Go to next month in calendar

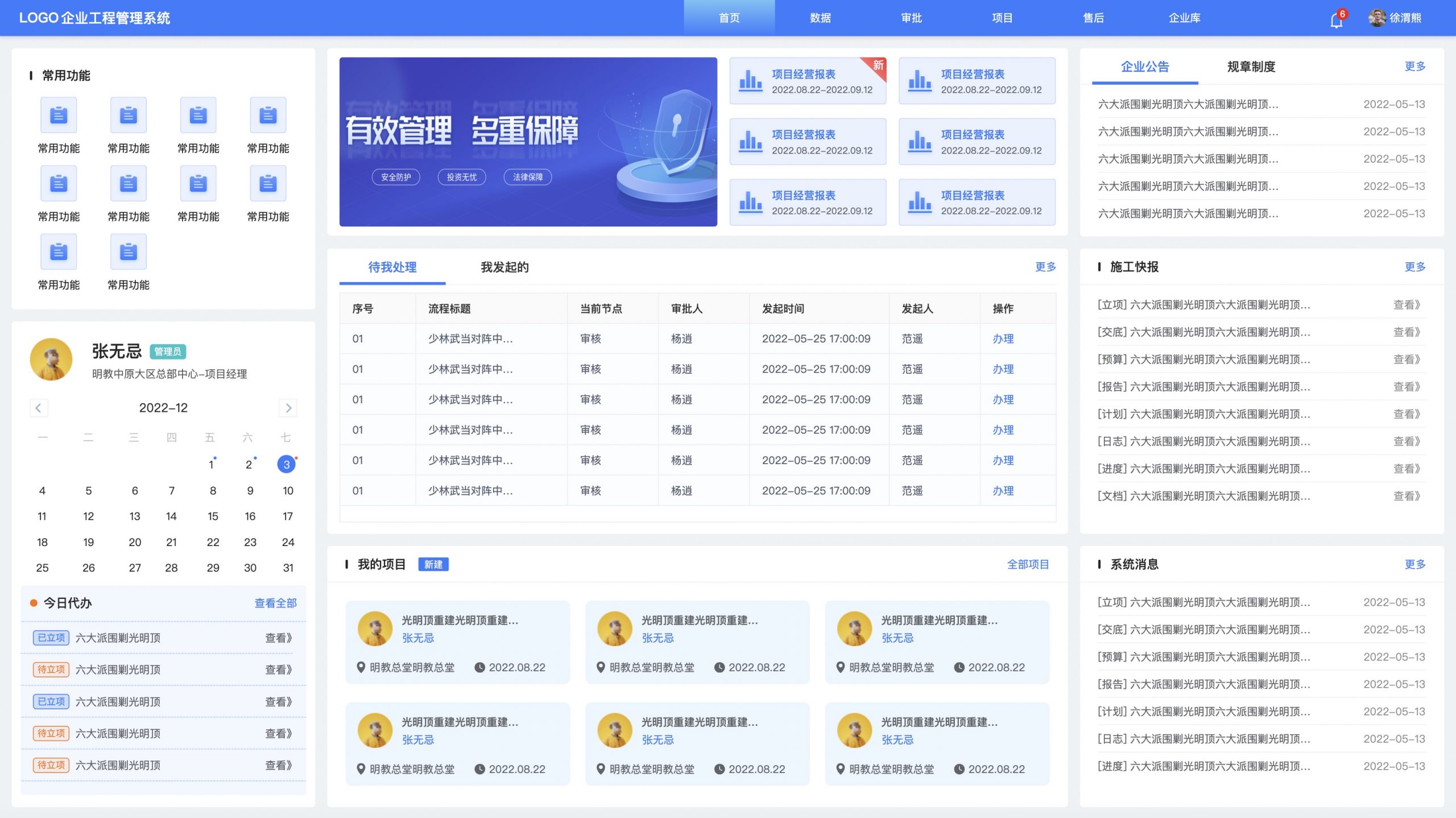[x=288, y=408]
